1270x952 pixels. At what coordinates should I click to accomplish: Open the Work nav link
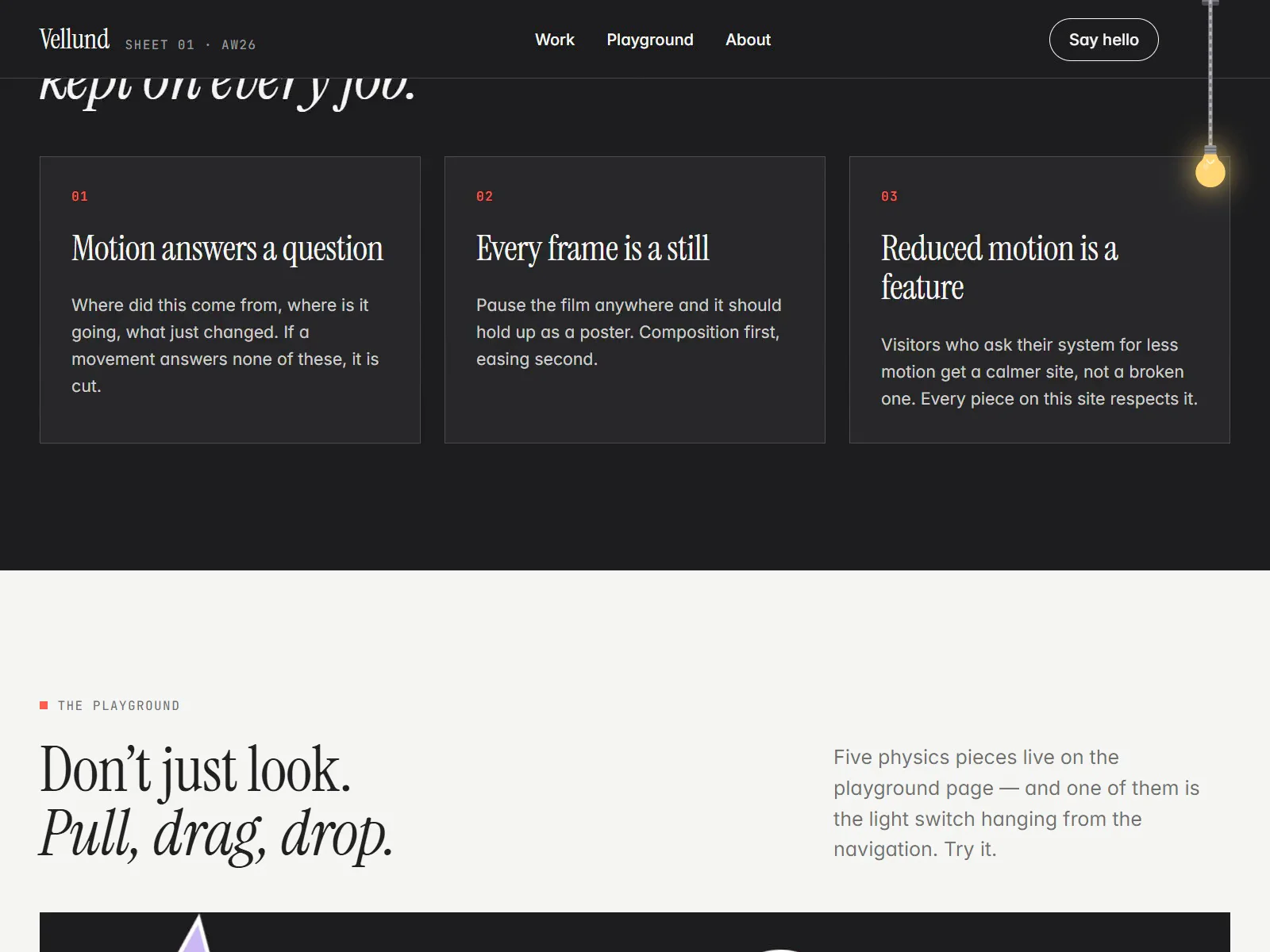click(555, 40)
